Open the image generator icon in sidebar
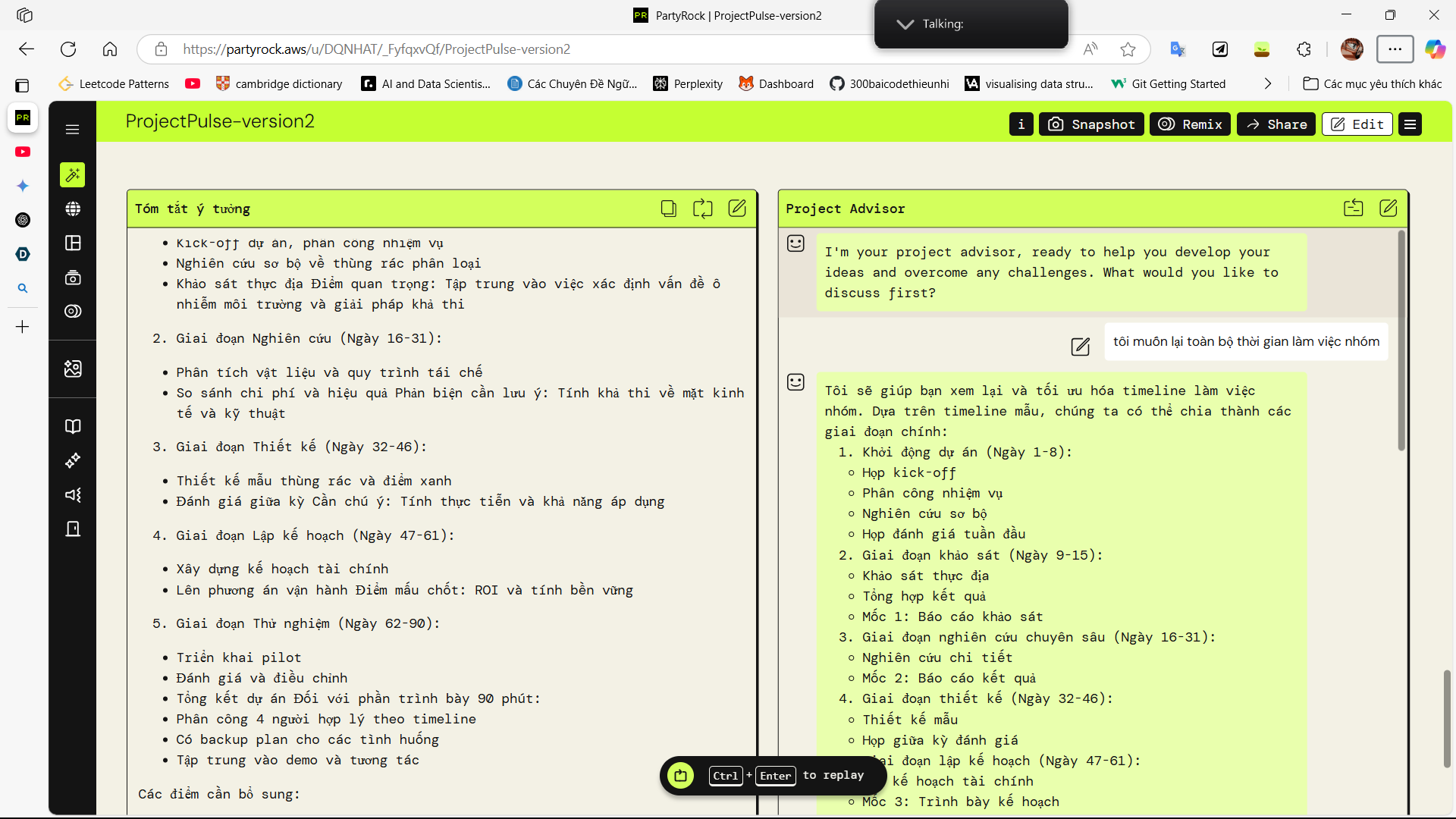 [72, 369]
